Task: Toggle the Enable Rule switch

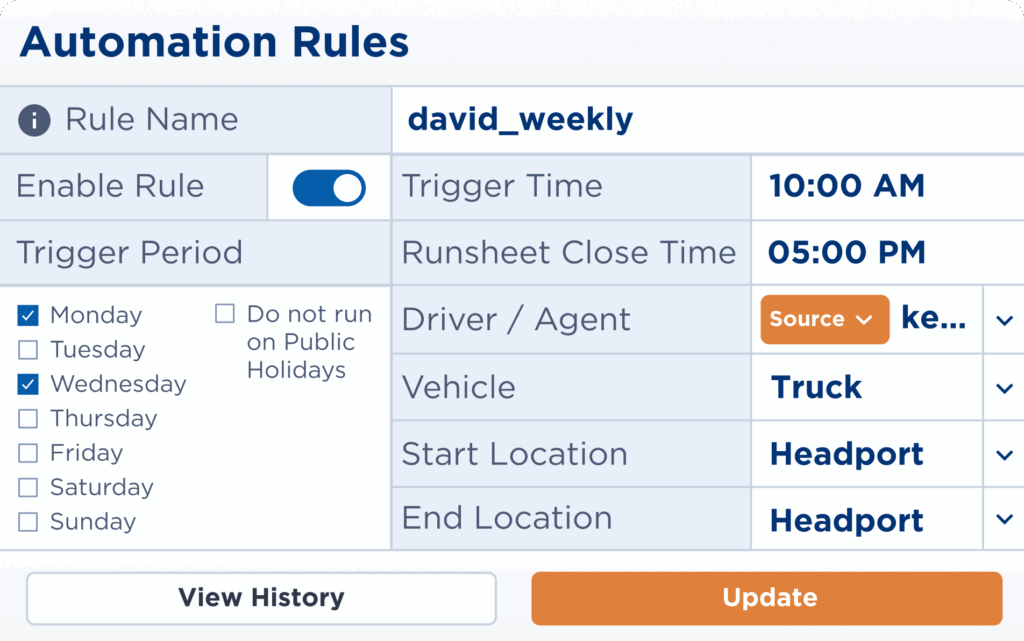Action: 329,188
